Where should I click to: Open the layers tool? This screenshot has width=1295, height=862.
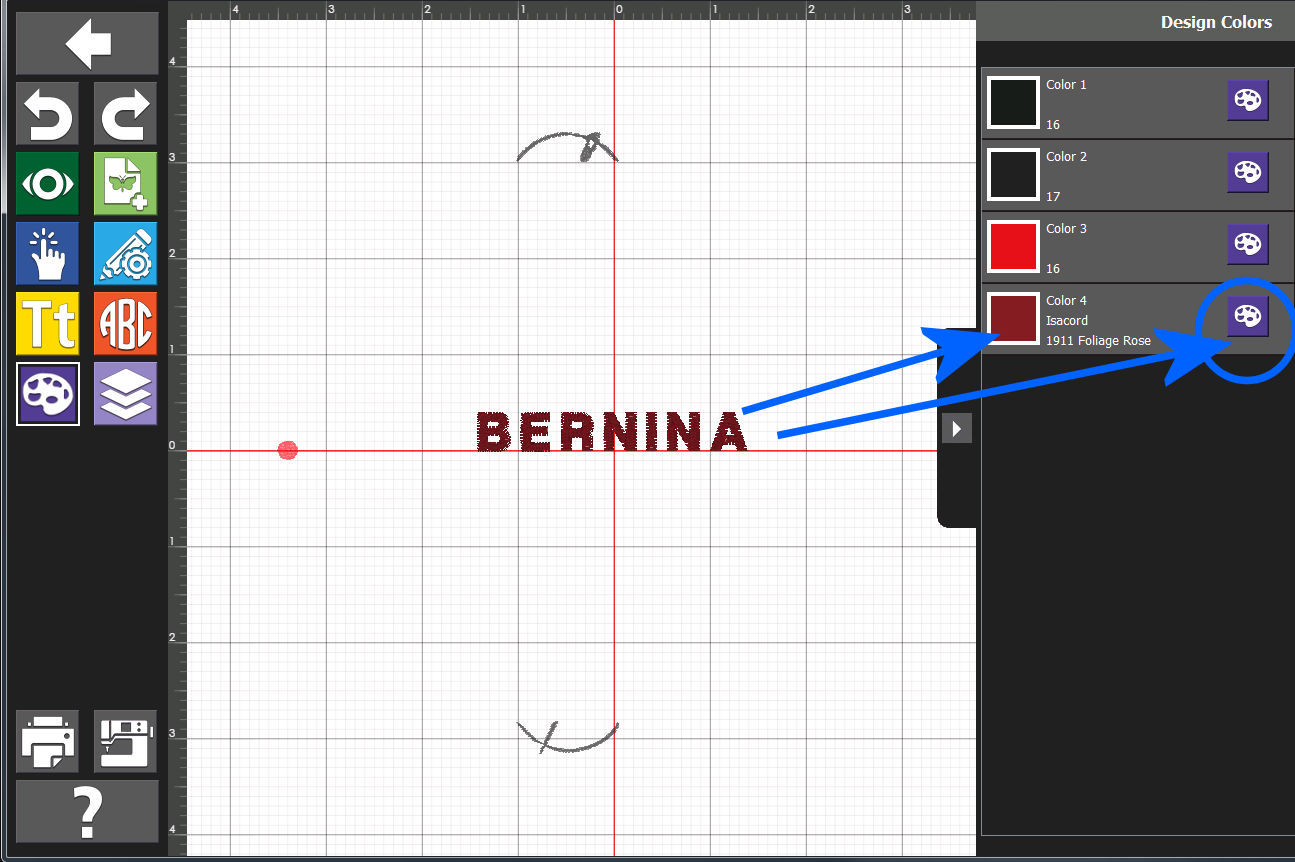[x=125, y=393]
